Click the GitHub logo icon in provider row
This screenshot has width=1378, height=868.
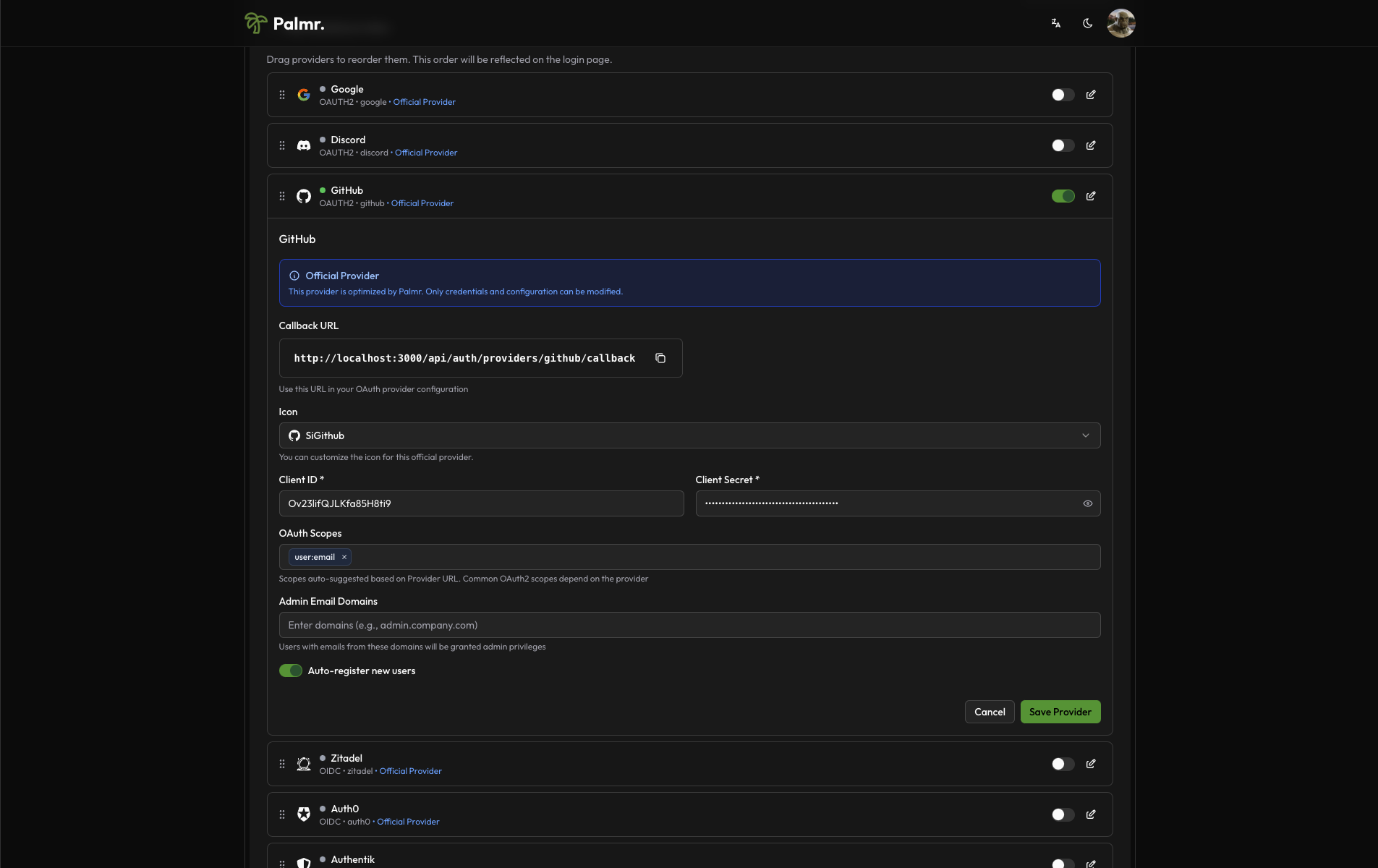304,196
